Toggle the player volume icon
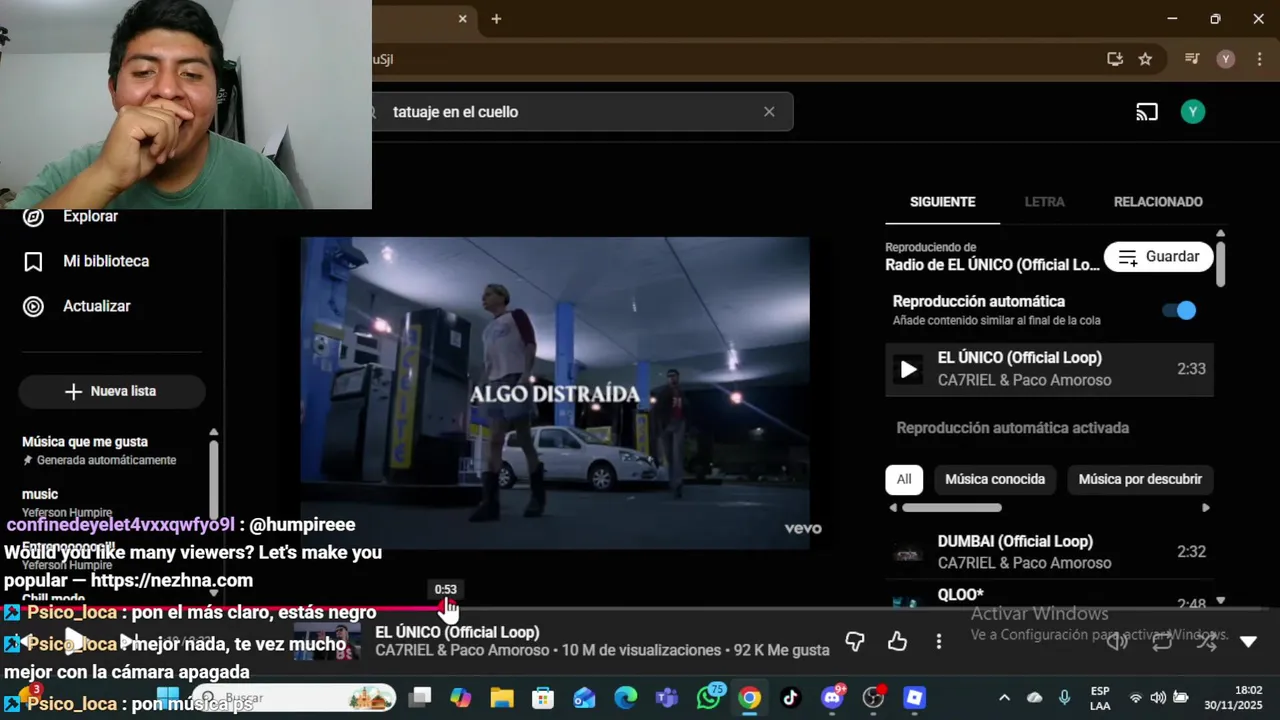The width and height of the screenshot is (1280, 720). pos(1117,641)
